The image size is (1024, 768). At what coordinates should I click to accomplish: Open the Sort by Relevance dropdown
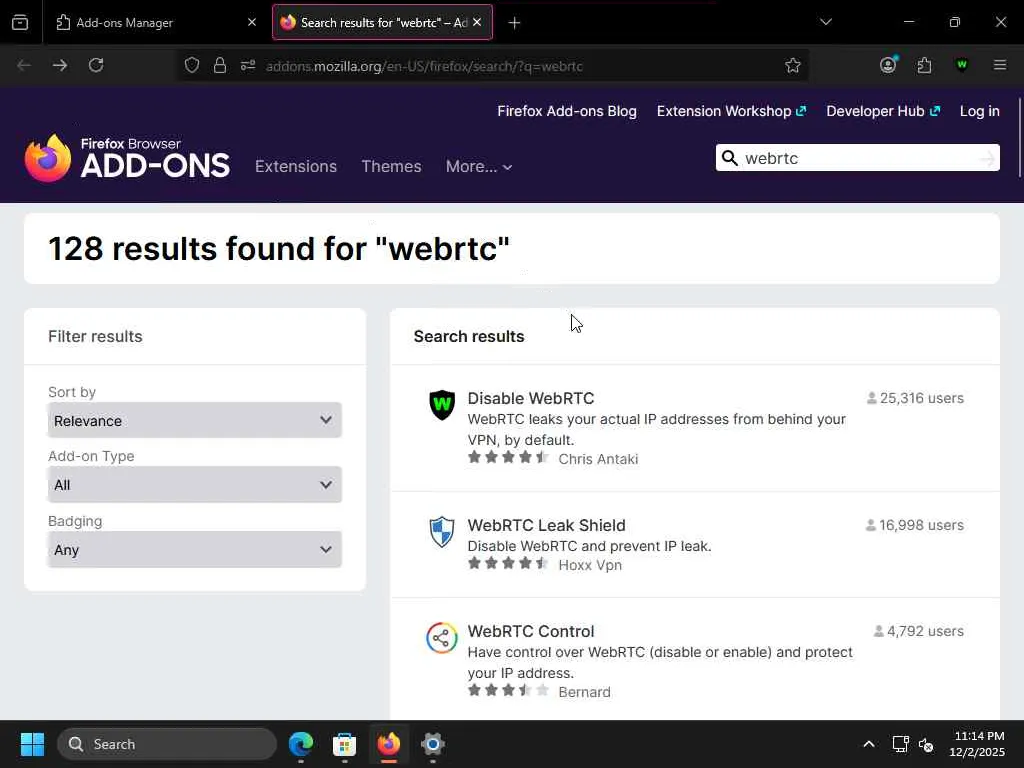coord(195,421)
